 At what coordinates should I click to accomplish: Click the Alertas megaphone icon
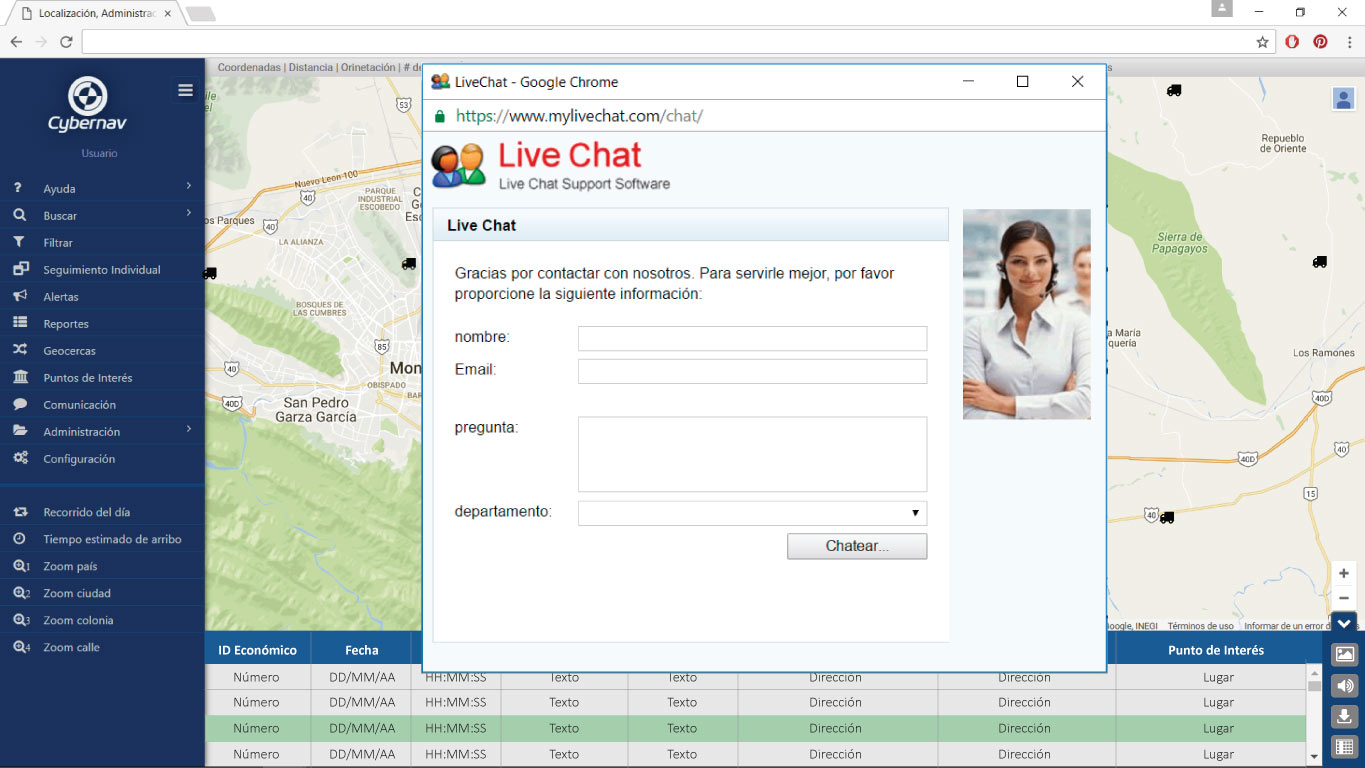point(20,296)
